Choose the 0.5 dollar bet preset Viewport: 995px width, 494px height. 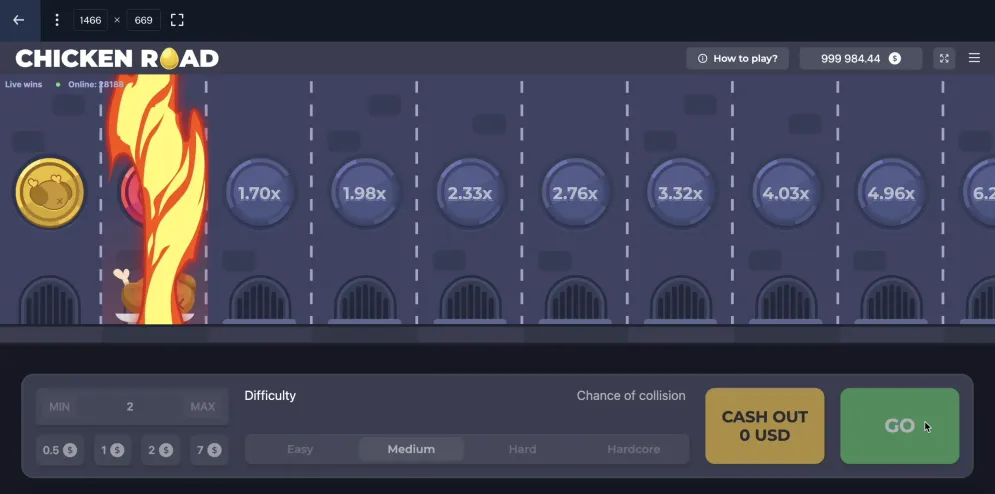click(x=60, y=450)
